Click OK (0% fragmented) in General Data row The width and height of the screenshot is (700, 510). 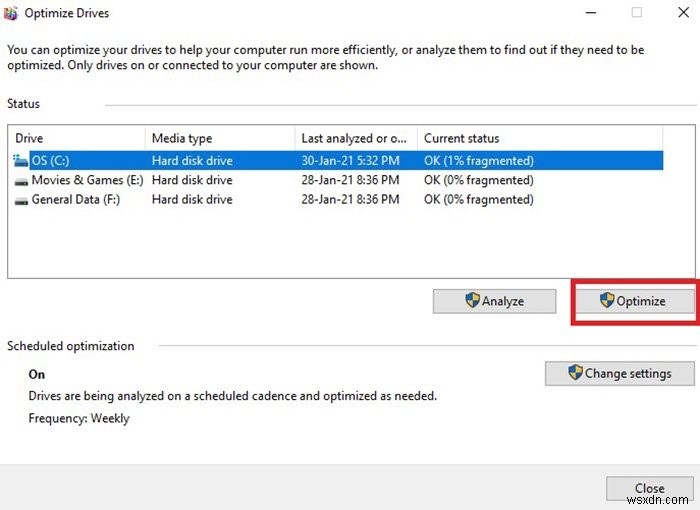coord(479,199)
